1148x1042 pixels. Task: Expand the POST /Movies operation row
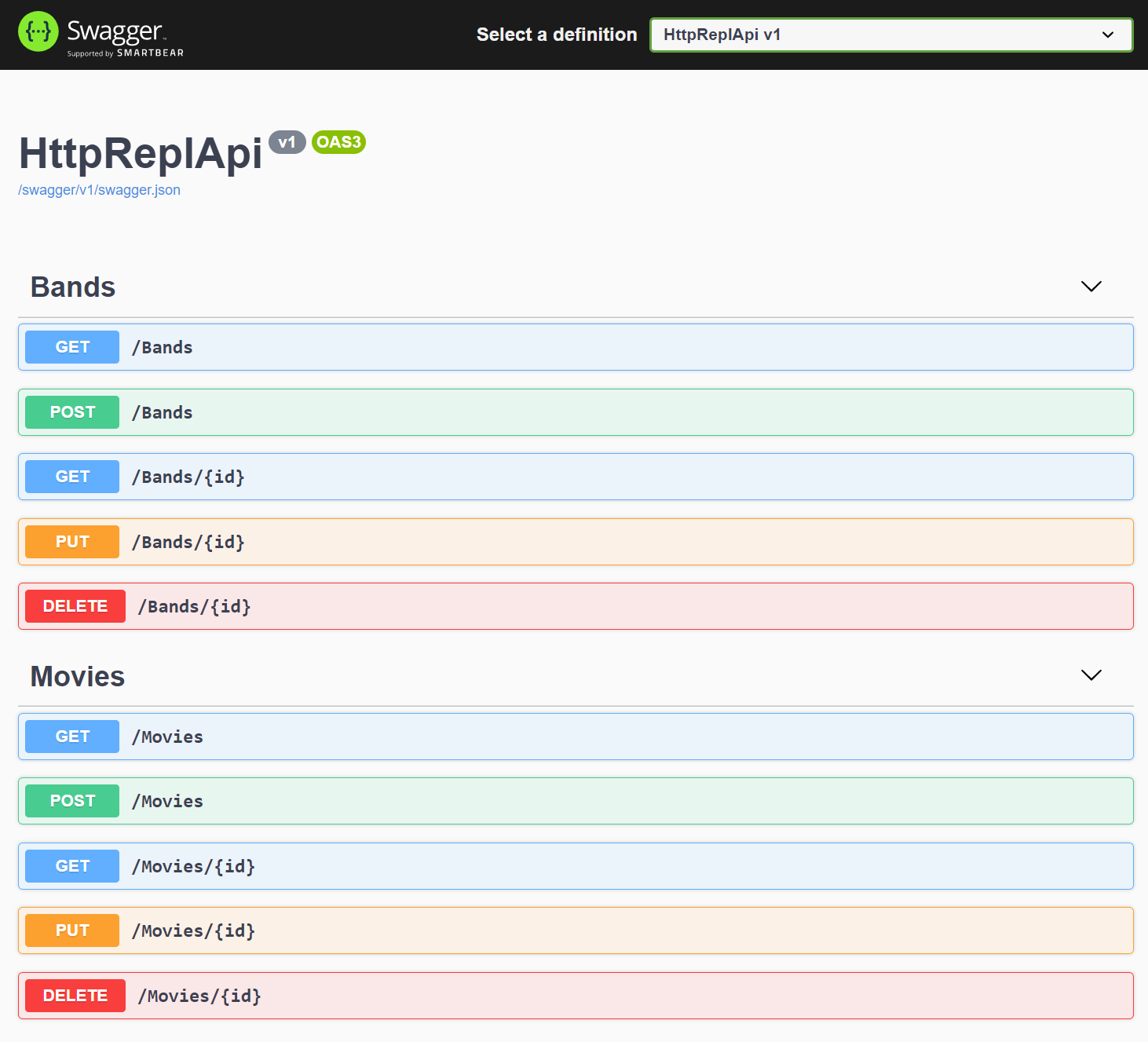click(x=550, y=800)
